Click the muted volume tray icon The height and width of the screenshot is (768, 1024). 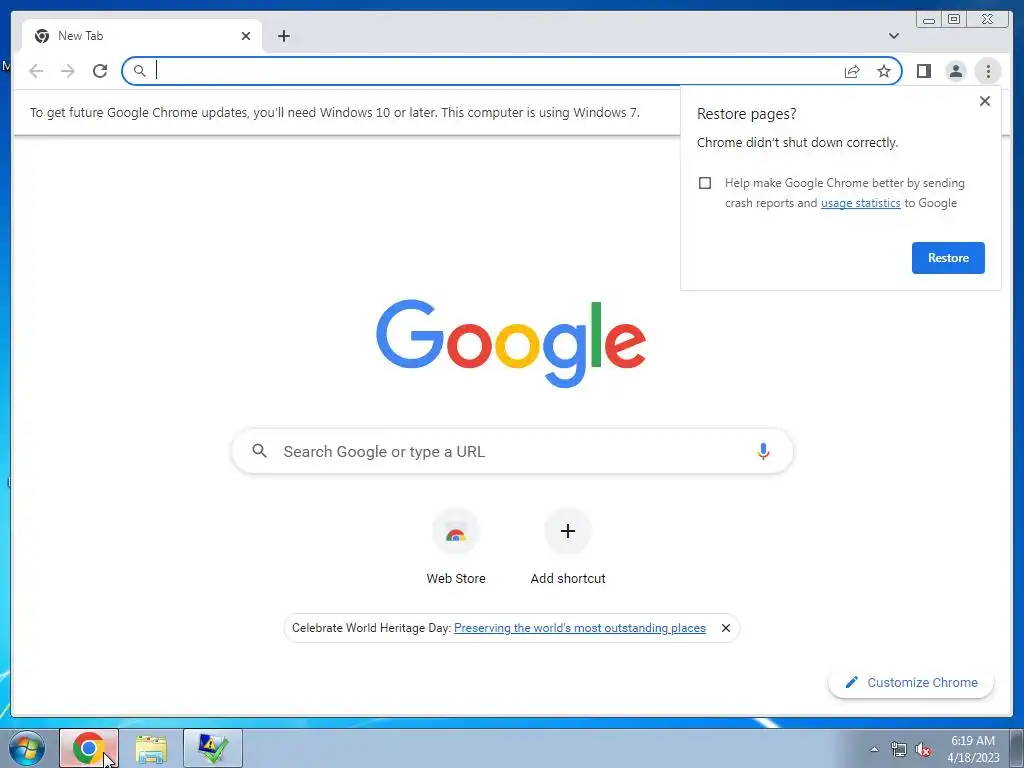923,750
